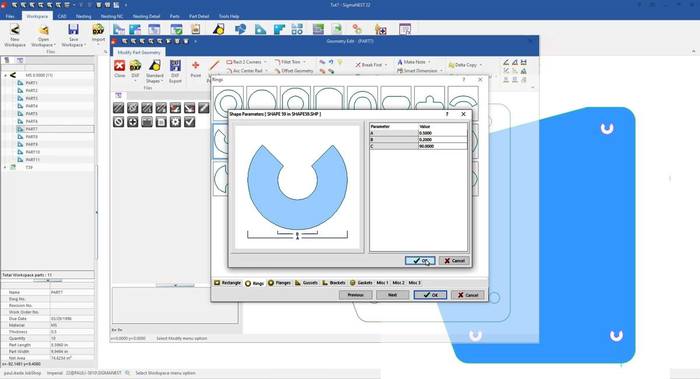700x379 pixels.
Task: Click the gear icon in the dark tool grid
Action: [175, 121]
